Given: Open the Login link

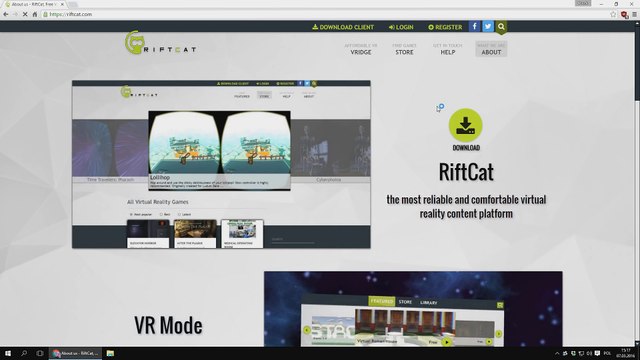Looking at the screenshot, I should (x=401, y=27).
